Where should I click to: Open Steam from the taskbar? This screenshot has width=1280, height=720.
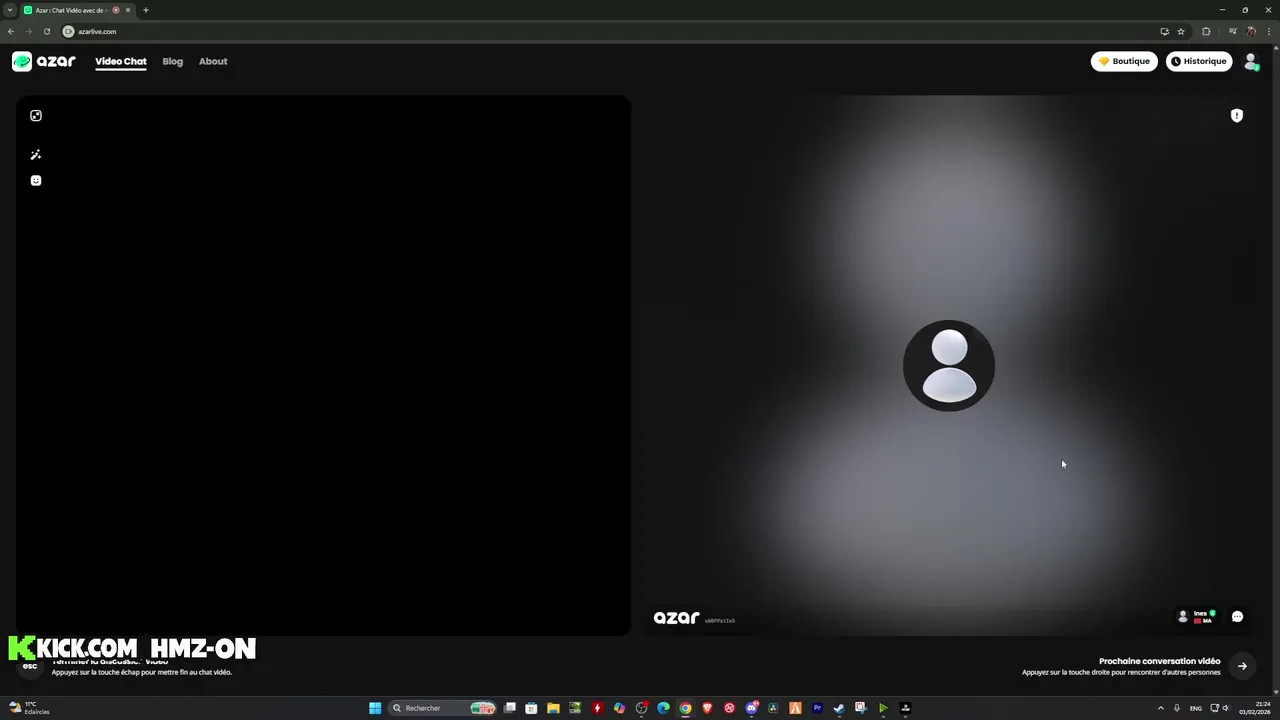(839, 708)
